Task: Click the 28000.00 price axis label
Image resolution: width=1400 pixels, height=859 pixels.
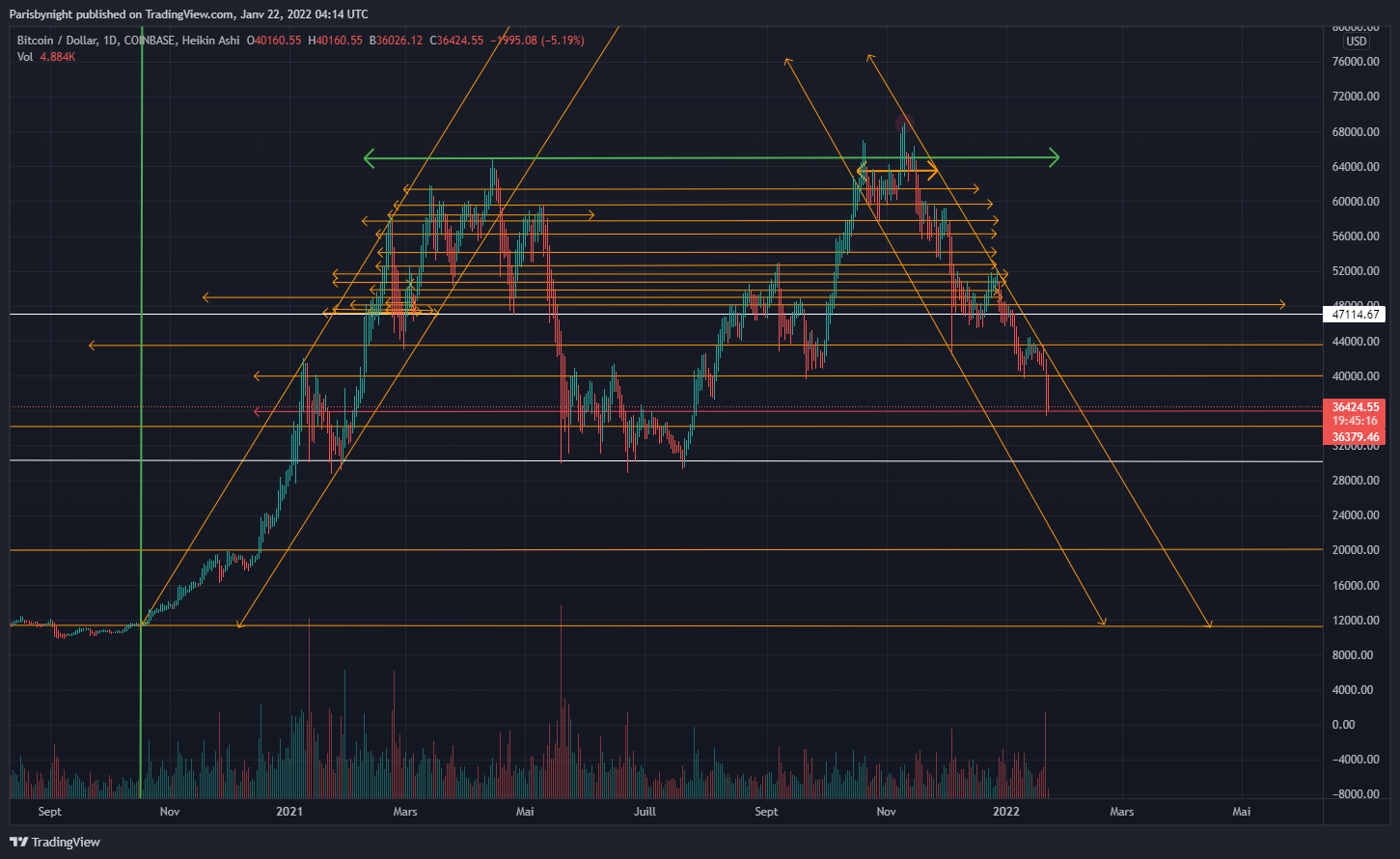Action: [1355, 481]
